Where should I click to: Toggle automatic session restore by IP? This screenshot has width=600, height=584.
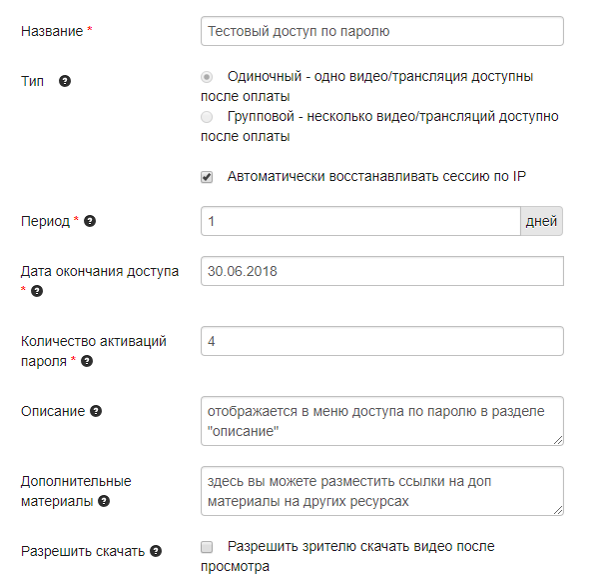coord(207,177)
